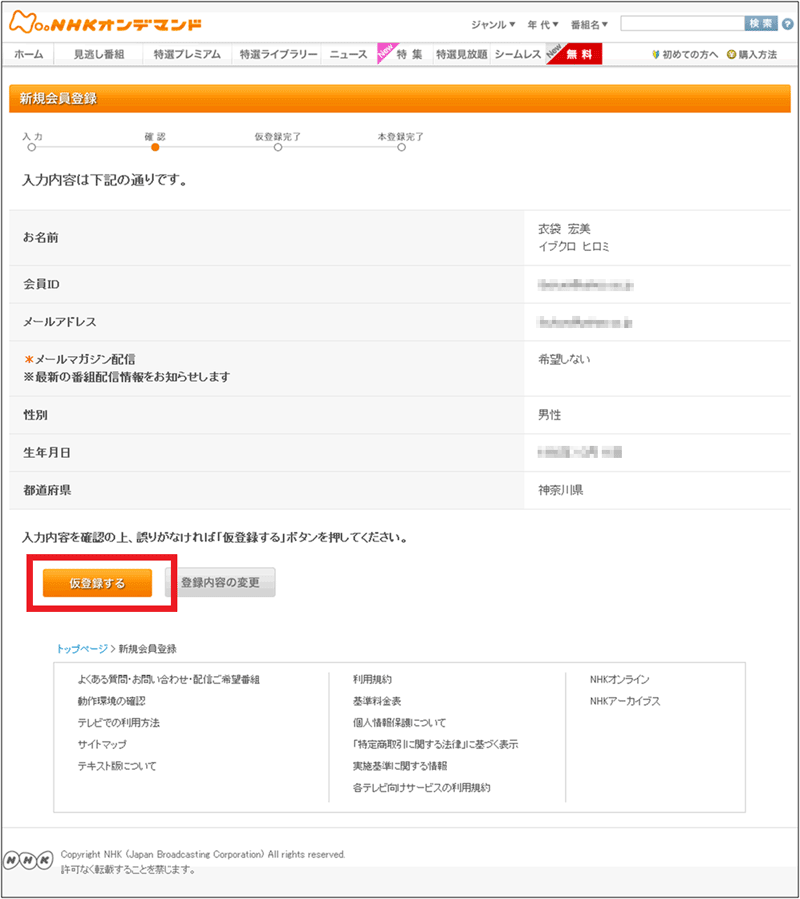Click the 新規会員登録 header title
The width and height of the screenshot is (800, 899).
[58, 99]
